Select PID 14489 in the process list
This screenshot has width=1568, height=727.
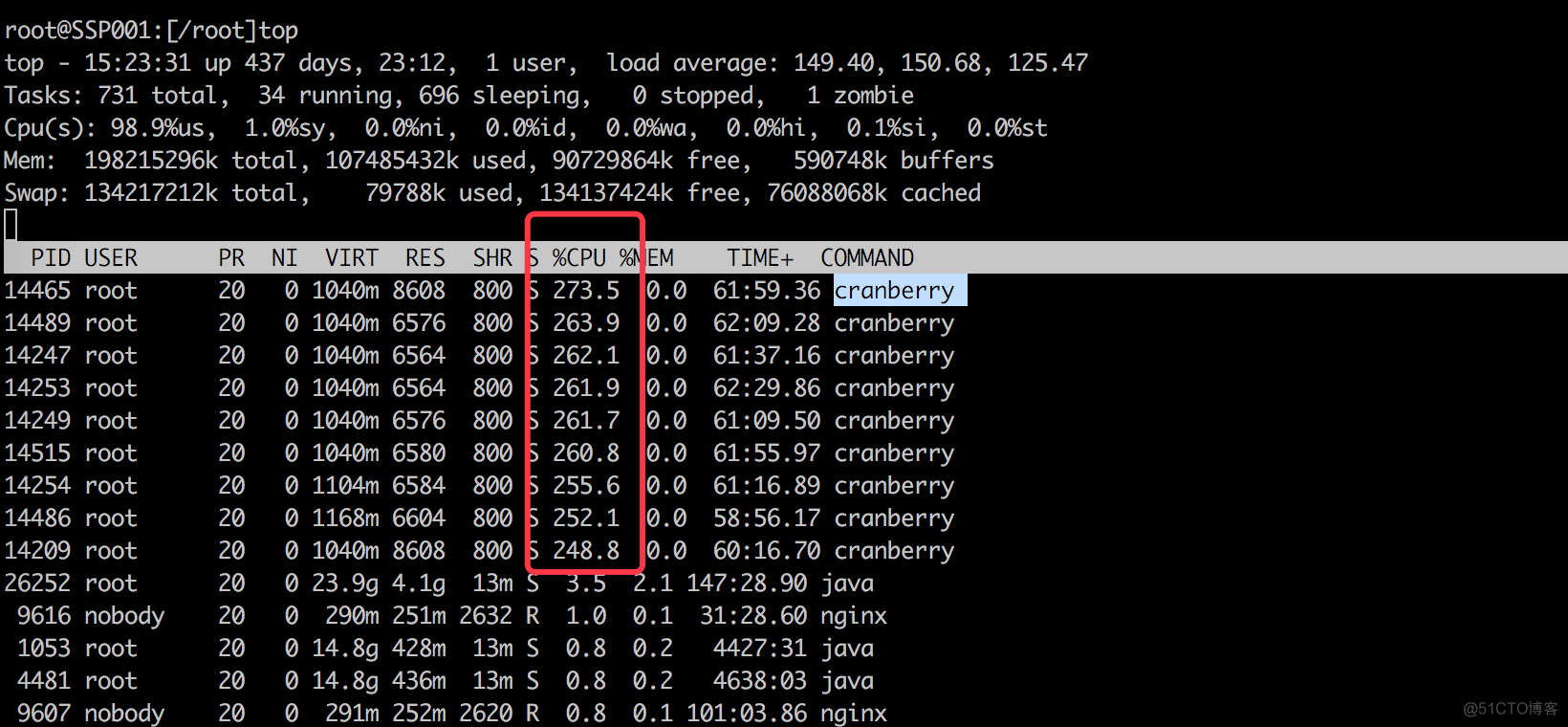[37, 323]
